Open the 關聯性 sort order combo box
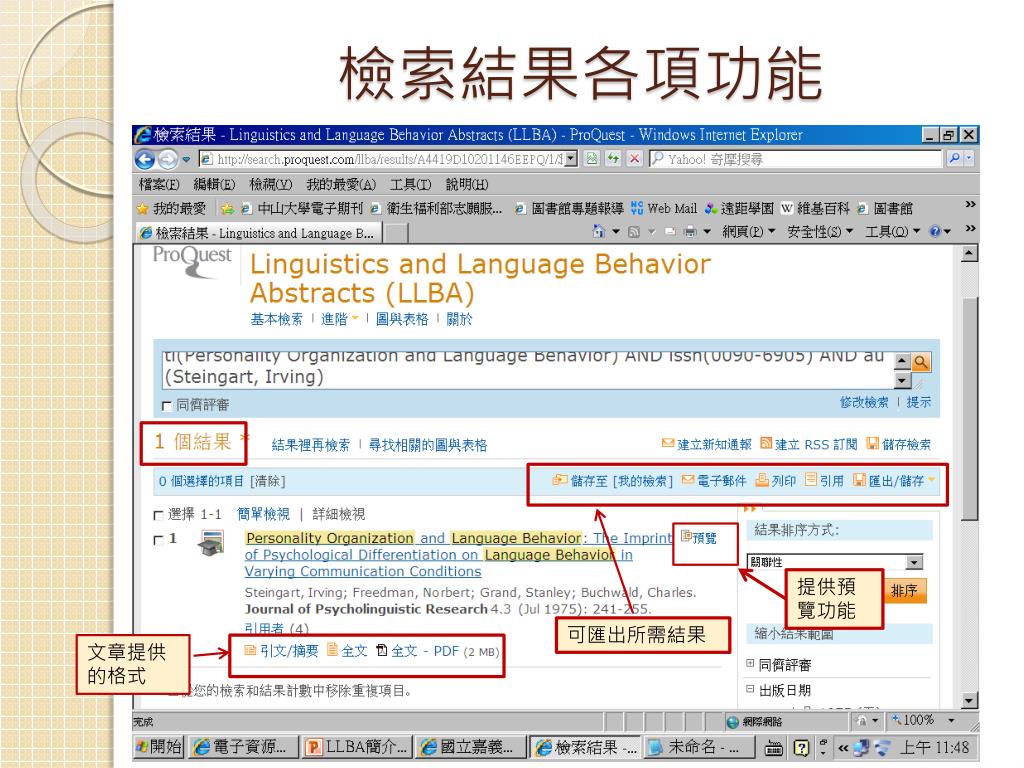 pos(835,562)
